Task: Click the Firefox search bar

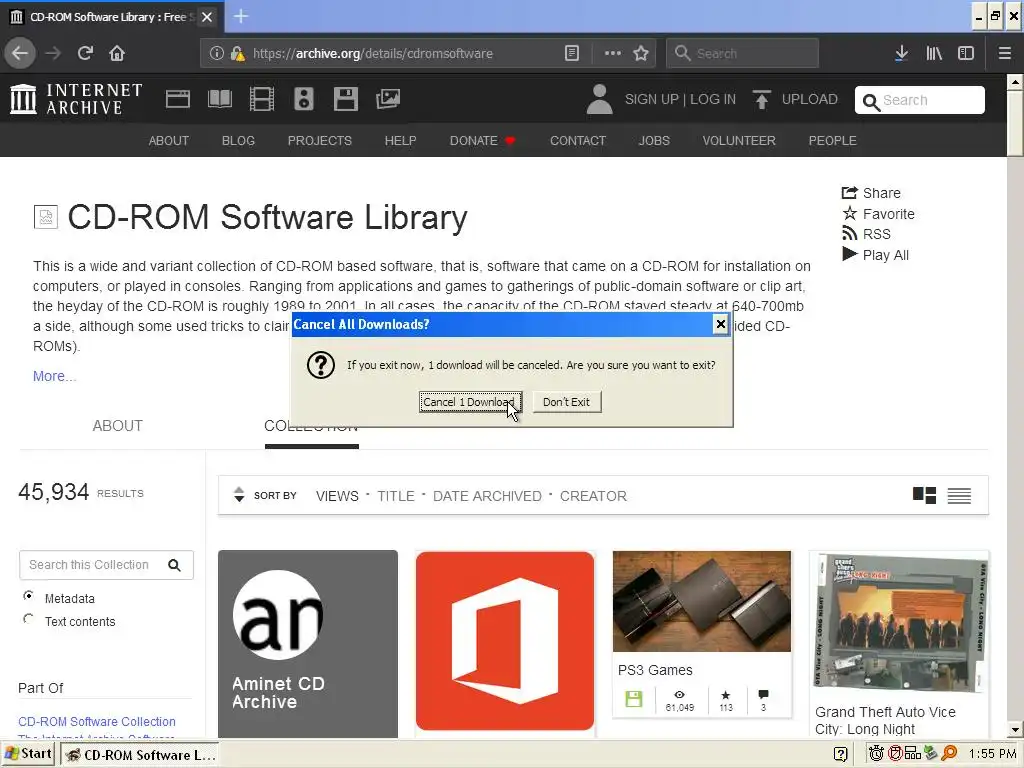Action: click(743, 54)
